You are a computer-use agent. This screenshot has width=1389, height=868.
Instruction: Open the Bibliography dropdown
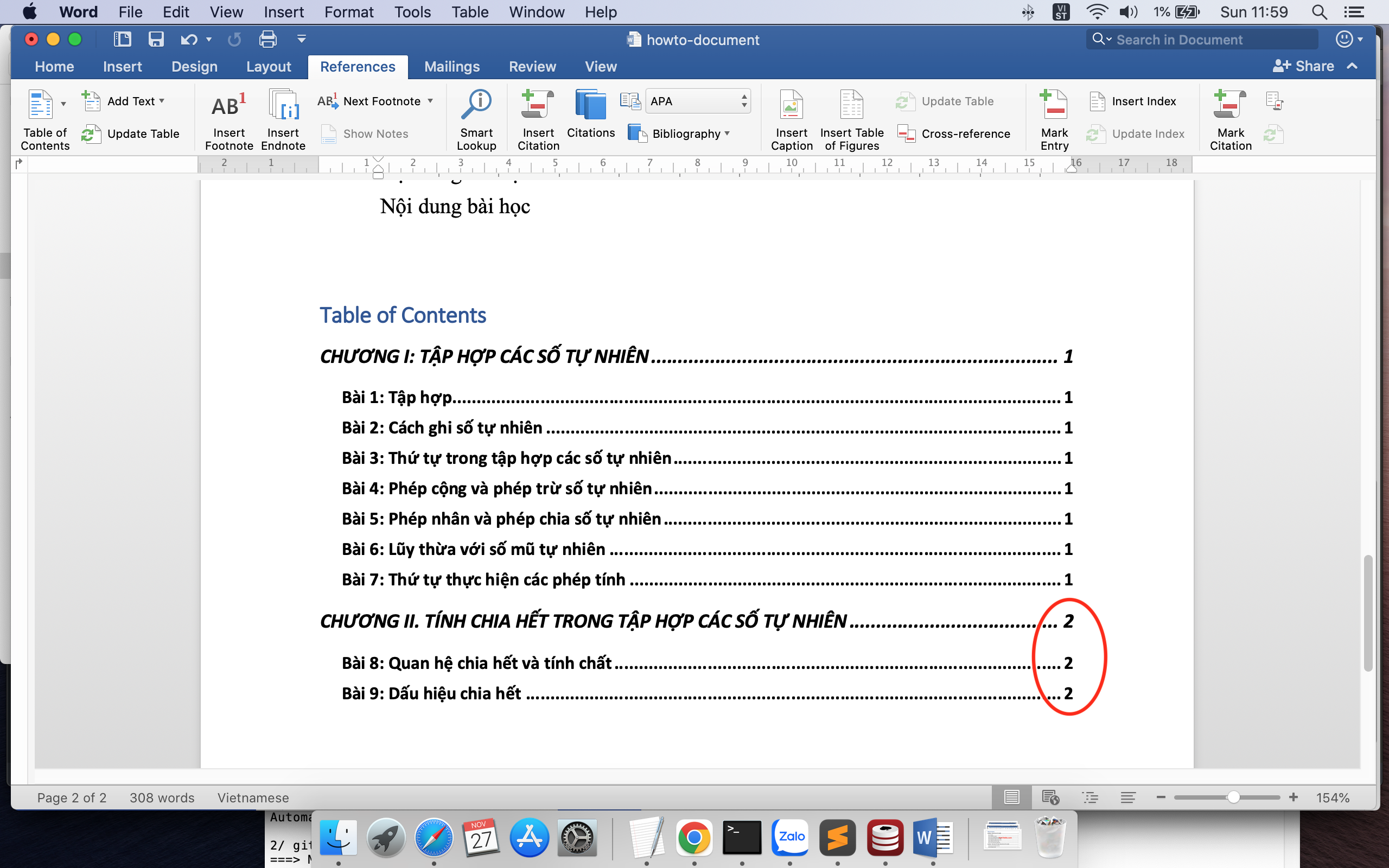tap(678, 134)
